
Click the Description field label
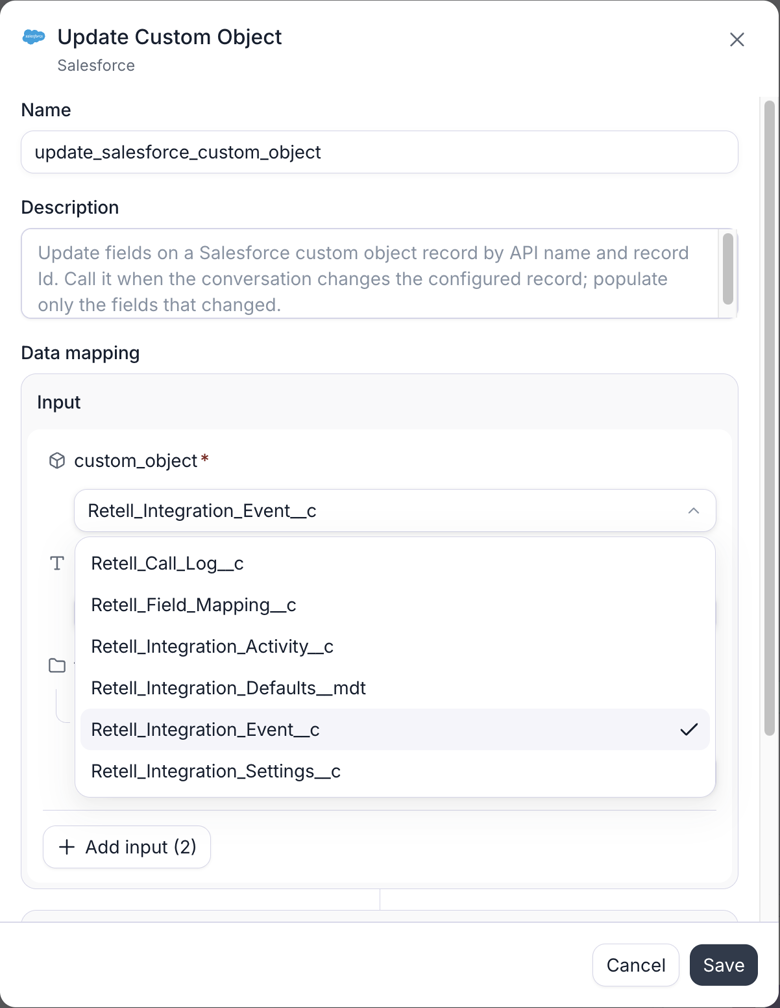[x=70, y=208]
